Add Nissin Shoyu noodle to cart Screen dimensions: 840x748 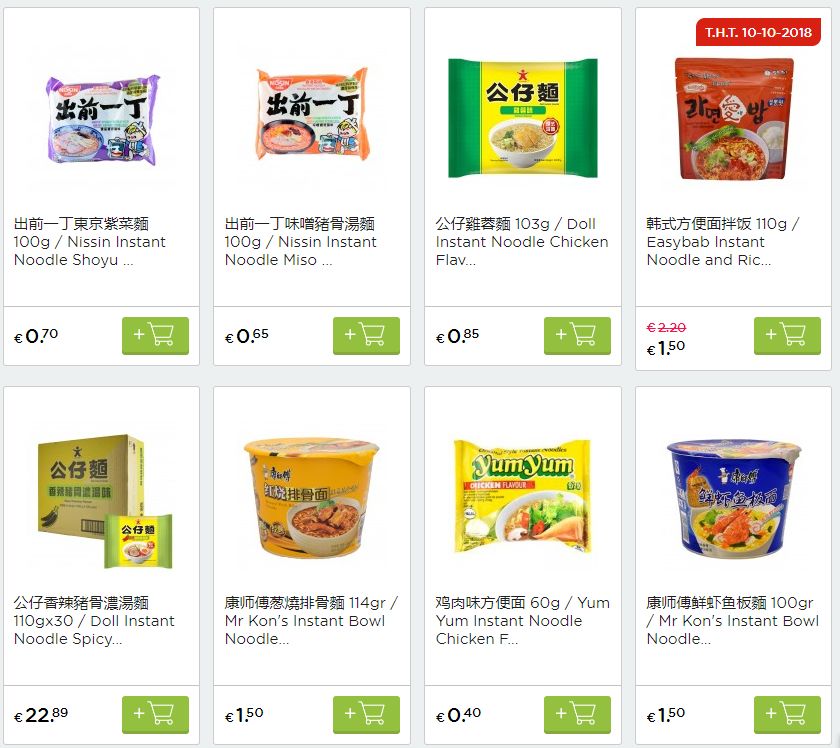point(155,335)
